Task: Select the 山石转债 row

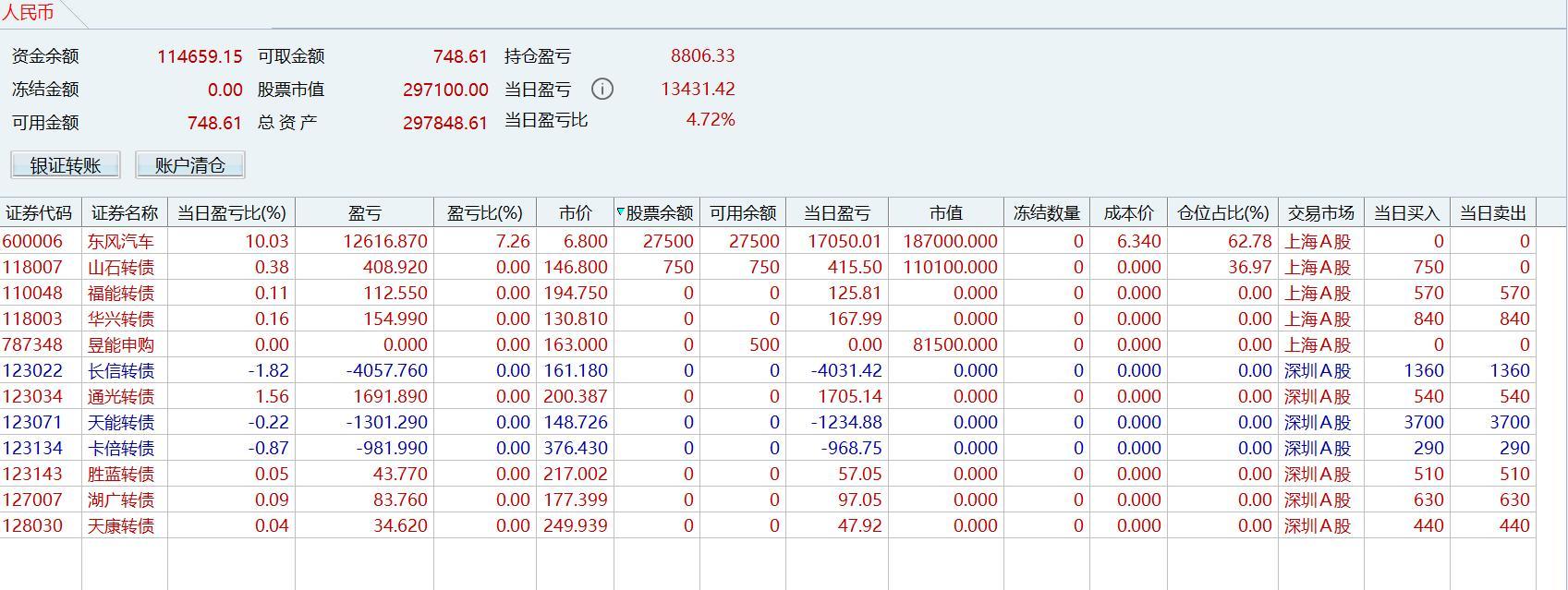Action: (768, 267)
